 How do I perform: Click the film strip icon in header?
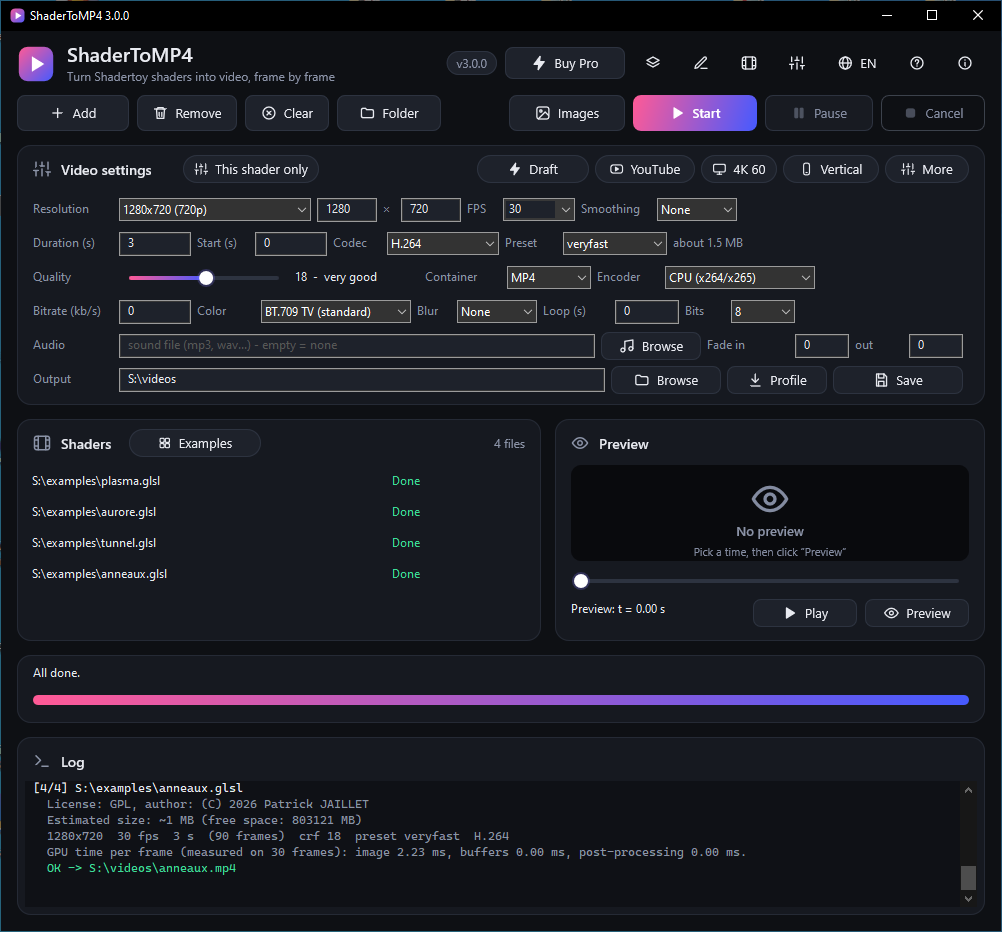[749, 63]
